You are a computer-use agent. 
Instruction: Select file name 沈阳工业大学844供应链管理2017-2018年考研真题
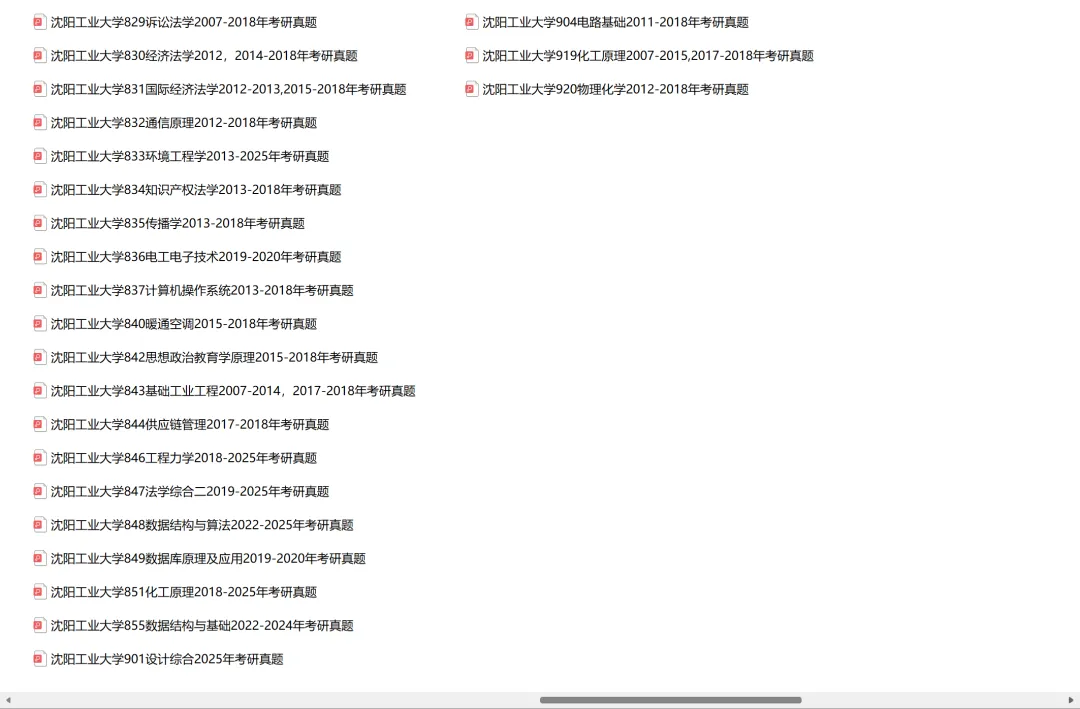pyautogui.click(x=190, y=424)
